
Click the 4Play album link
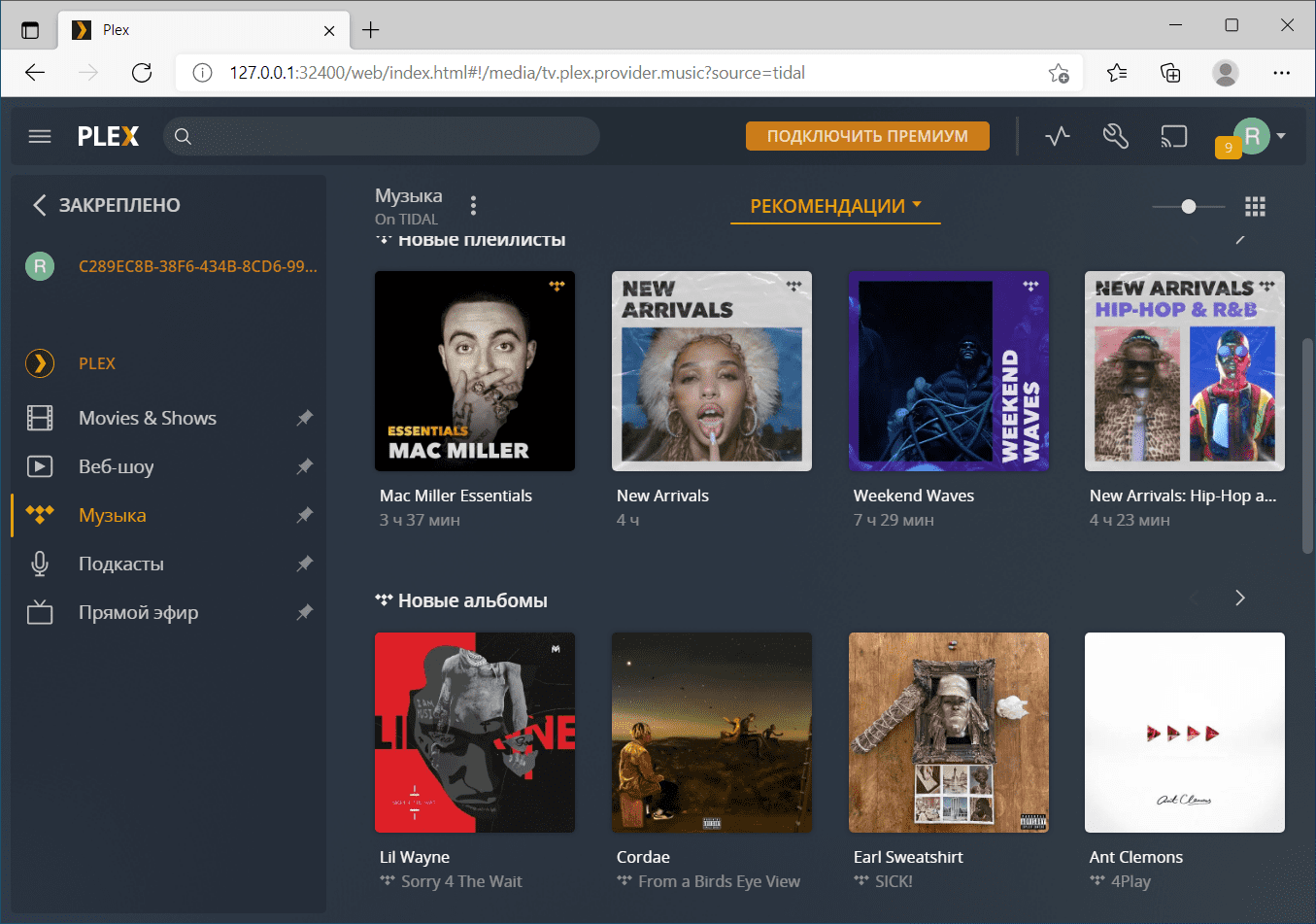(1130, 881)
